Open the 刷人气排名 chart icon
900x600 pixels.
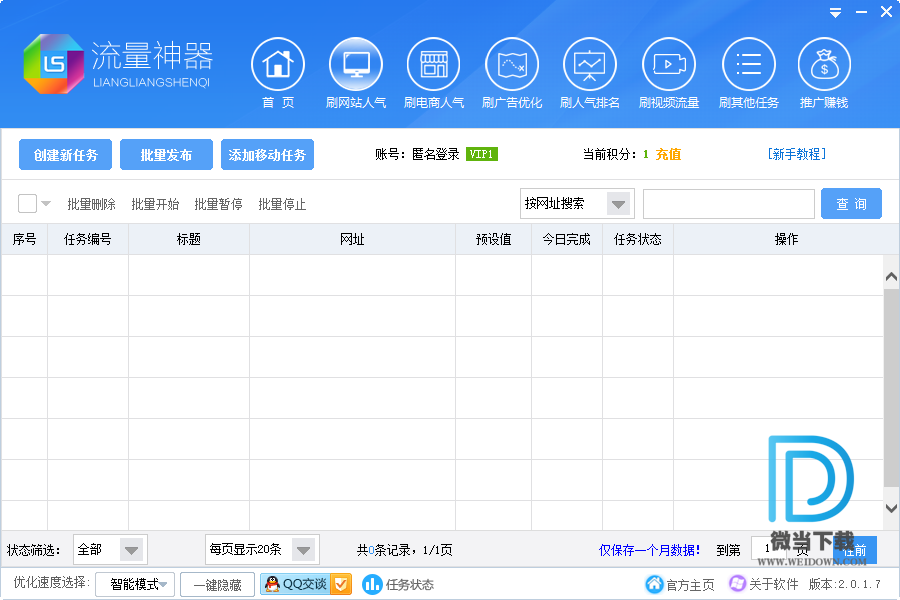tap(589, 64)
